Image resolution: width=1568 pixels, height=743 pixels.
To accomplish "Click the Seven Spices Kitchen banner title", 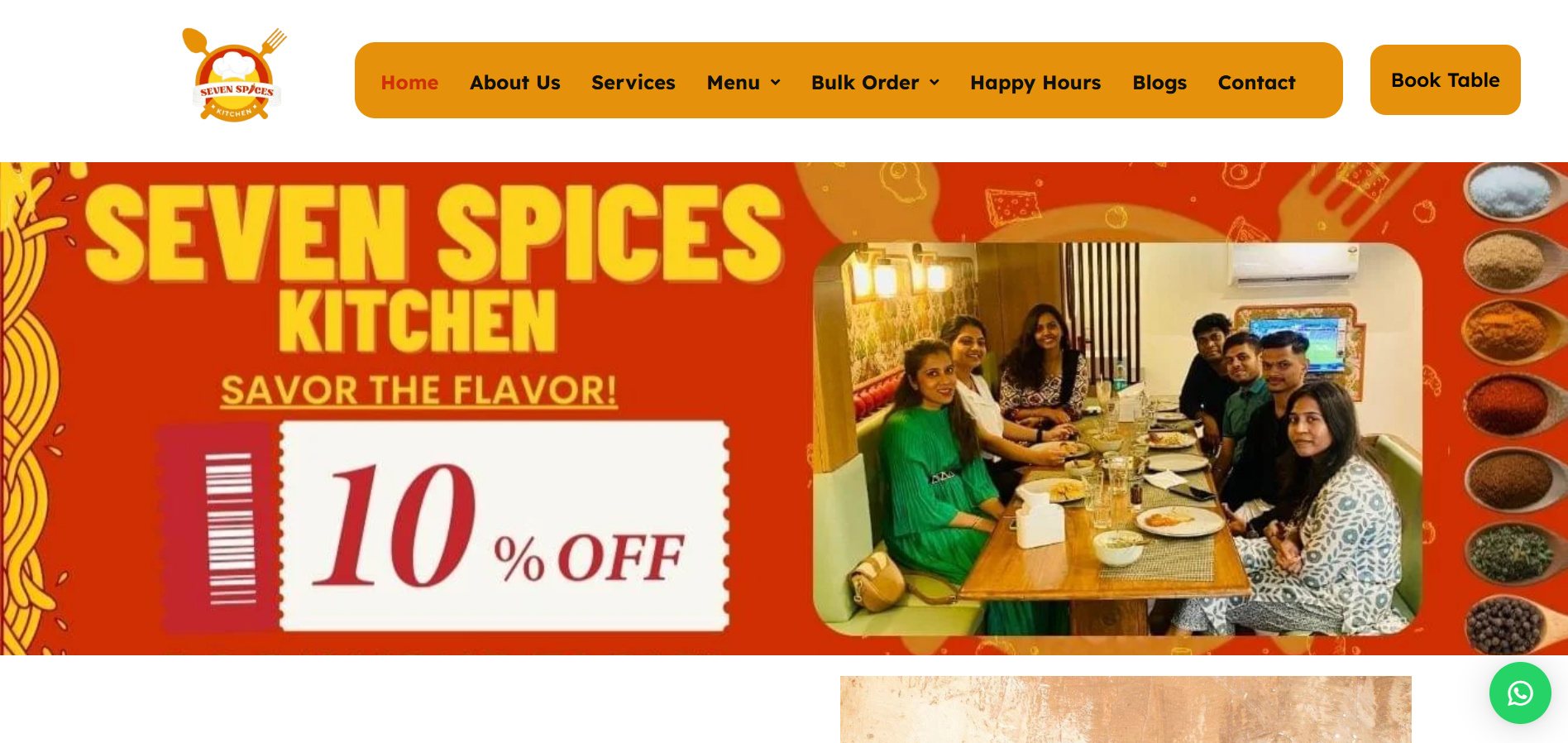I will tap(433, 266).
